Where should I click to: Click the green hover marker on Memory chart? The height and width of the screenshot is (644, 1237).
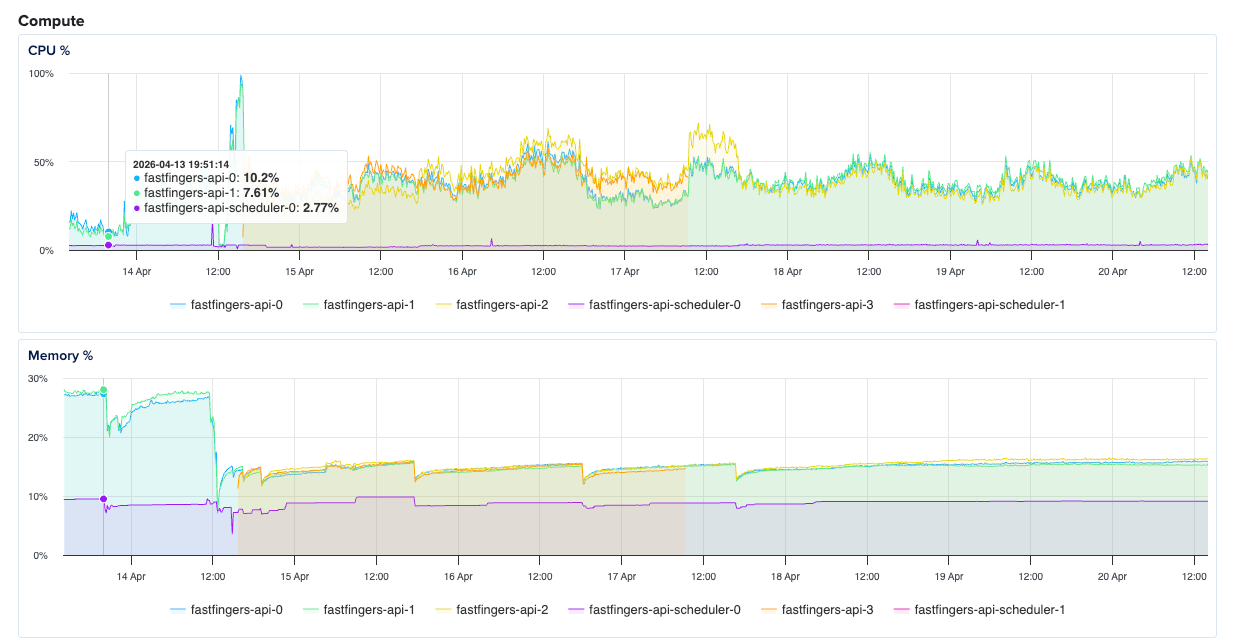pos(103,391)
